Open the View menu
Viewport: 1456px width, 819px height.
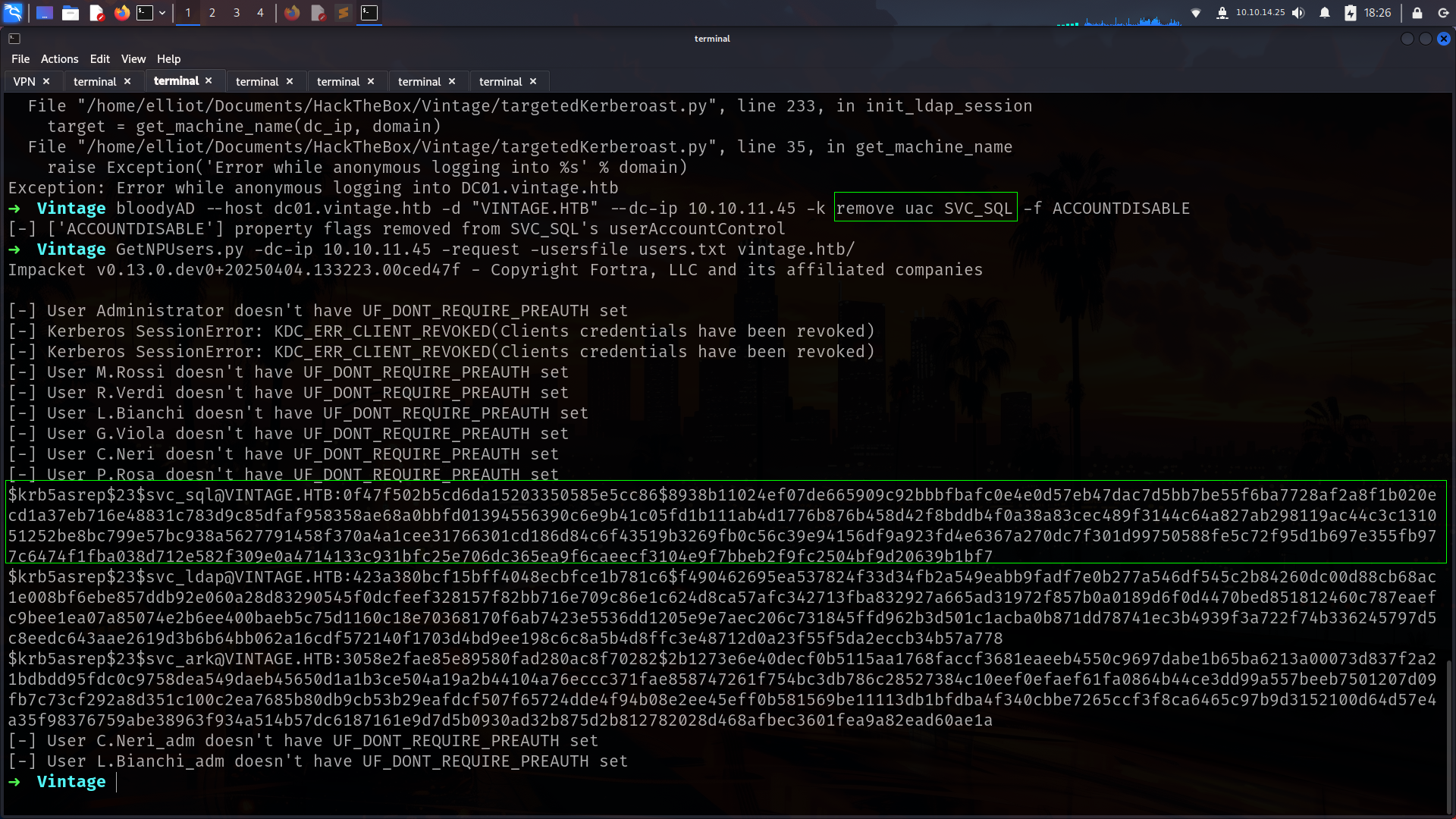[x=133, y=59]
